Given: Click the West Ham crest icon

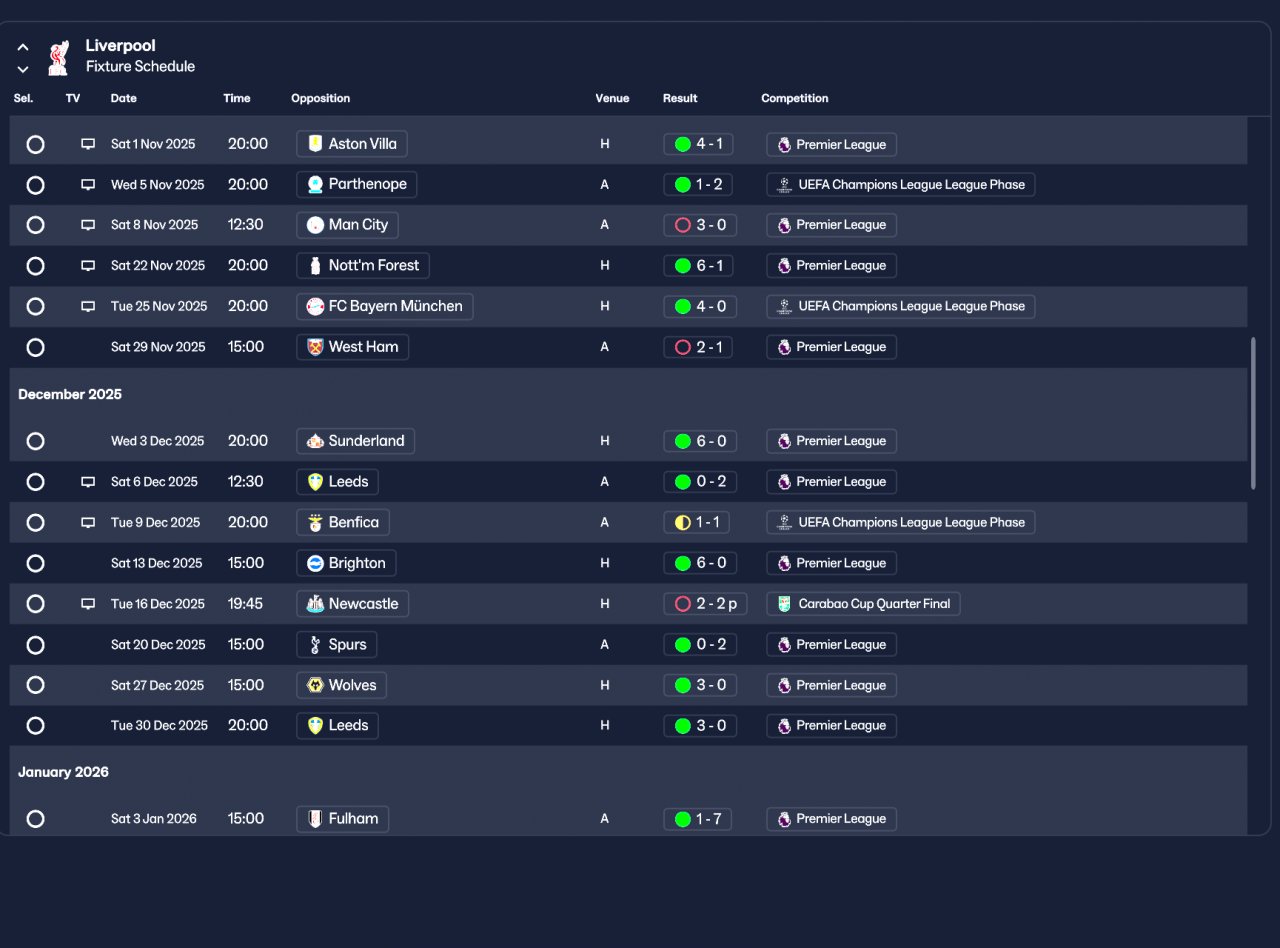Looking at the screenshot, I should pyautogui.click(x=315, y=347).
